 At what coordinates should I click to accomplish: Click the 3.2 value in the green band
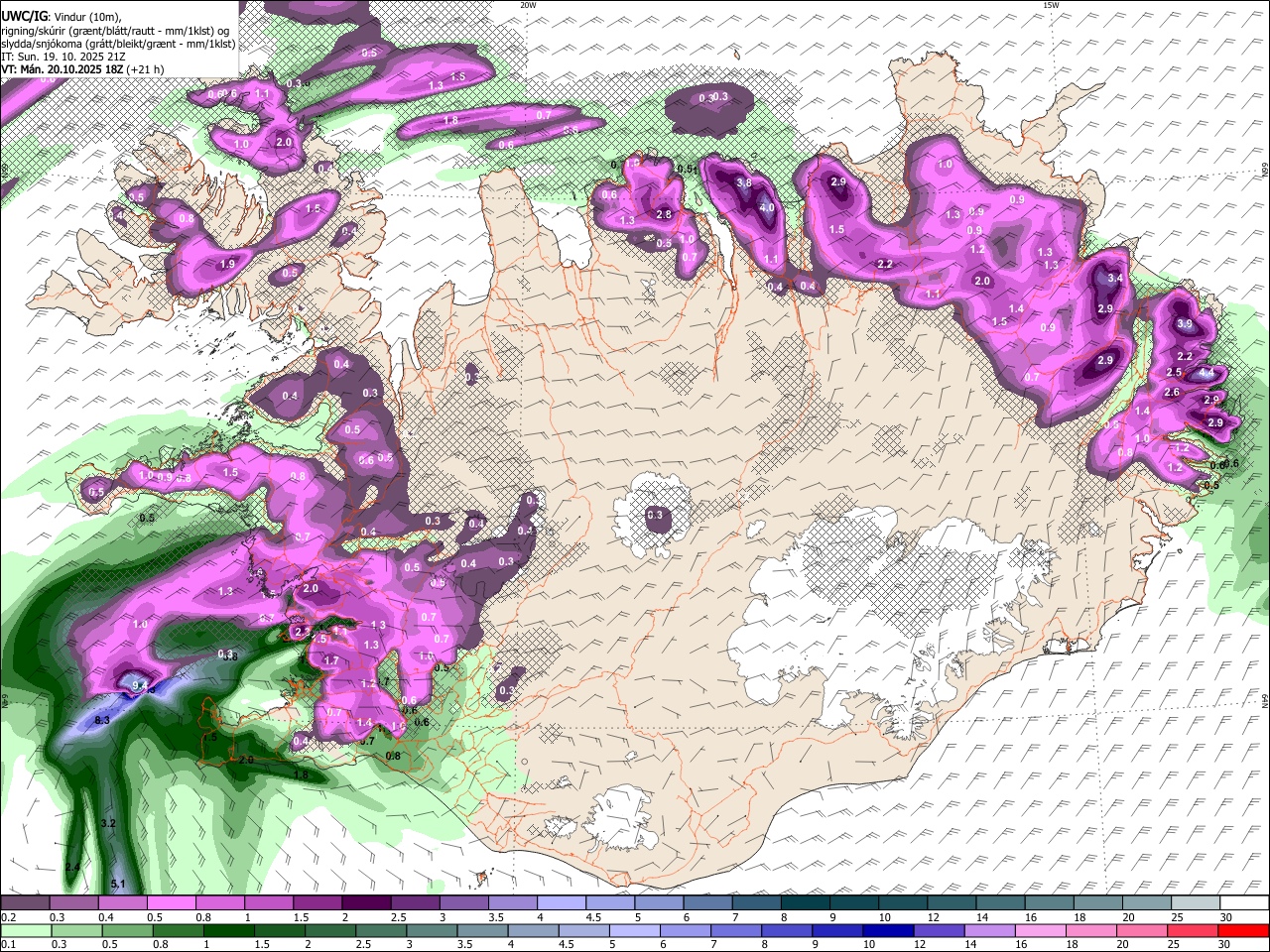[109, 824]
